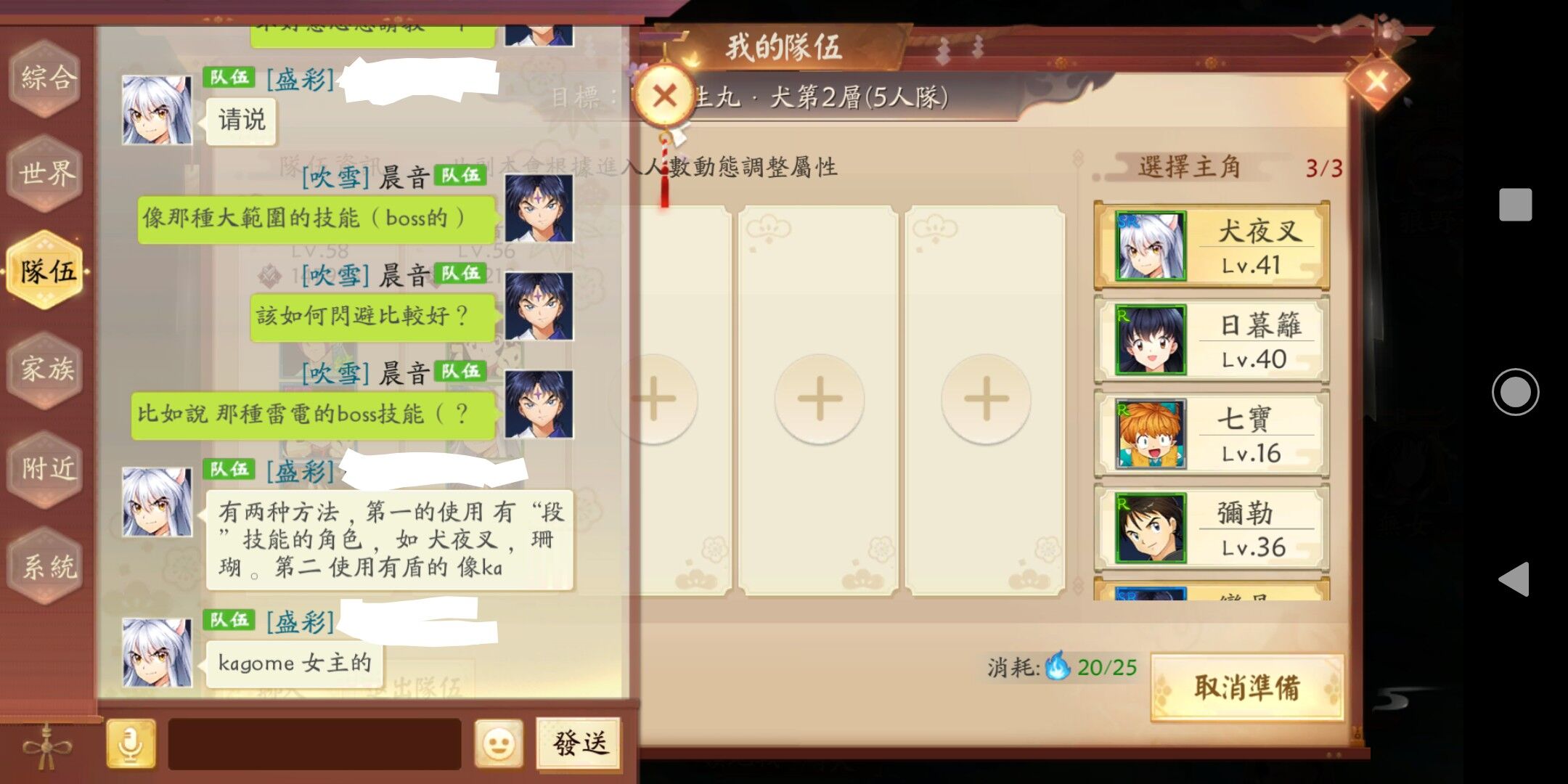Image resolution: width=1568 pixels, height=784 pixels.
Task: Tap the Android home circle button
Action: pyautogui.click(x=1515, y=392)
